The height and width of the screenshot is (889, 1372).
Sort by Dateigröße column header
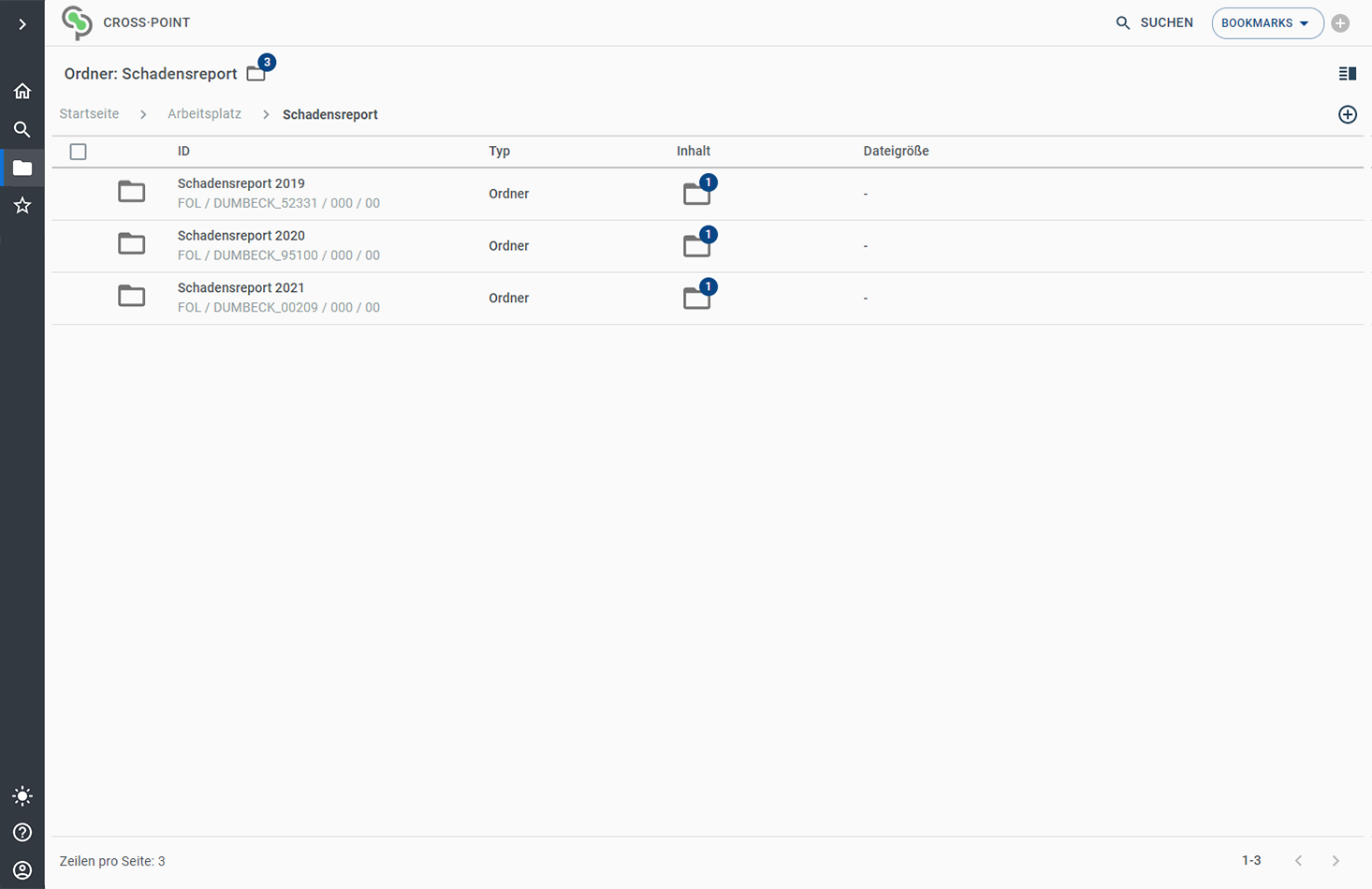(x=896, y=152)
